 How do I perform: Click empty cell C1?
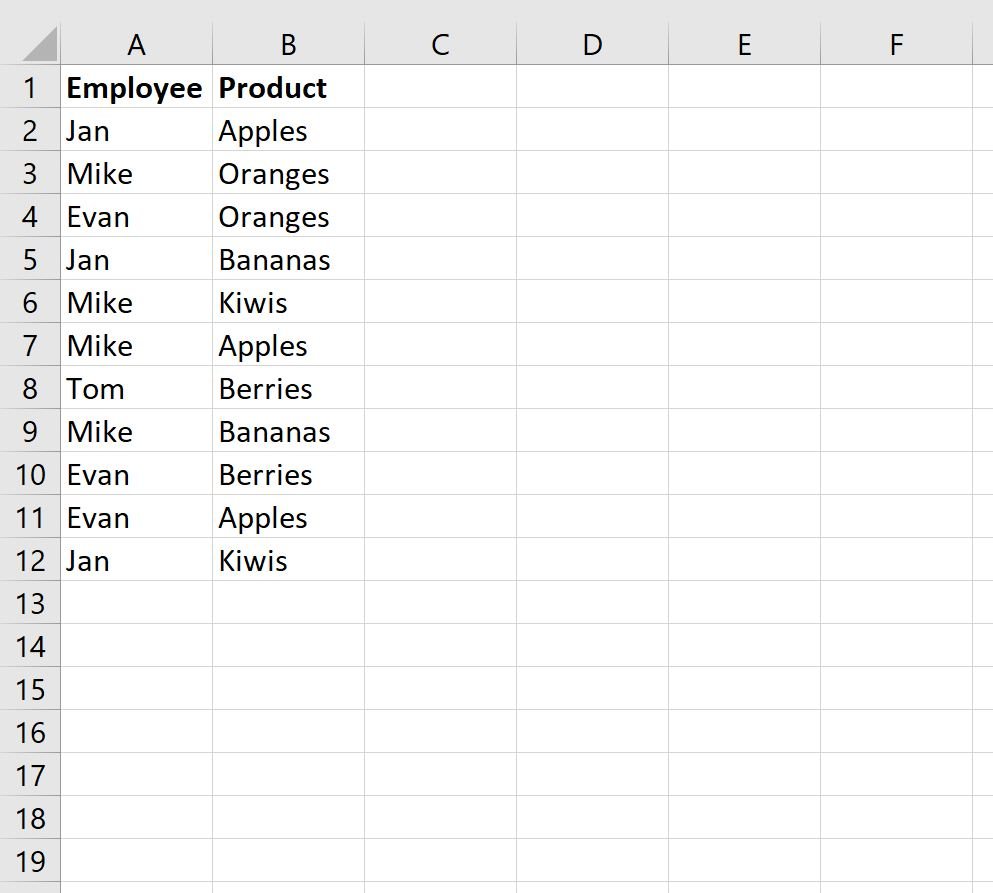point(440,87)
